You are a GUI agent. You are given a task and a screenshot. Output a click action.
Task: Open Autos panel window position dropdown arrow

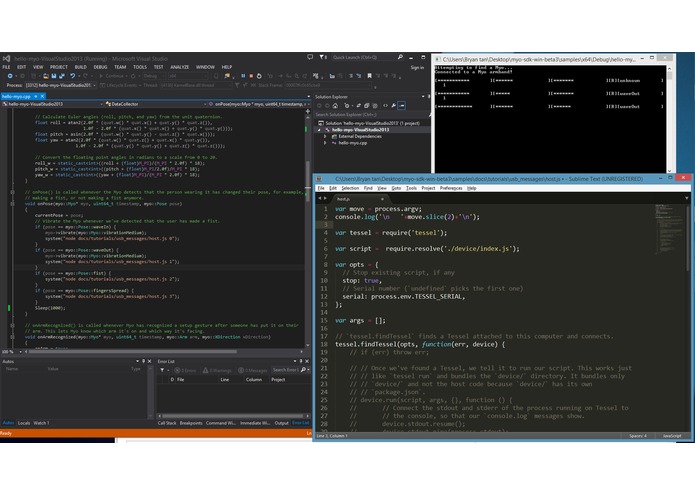[x=137, y=362]
